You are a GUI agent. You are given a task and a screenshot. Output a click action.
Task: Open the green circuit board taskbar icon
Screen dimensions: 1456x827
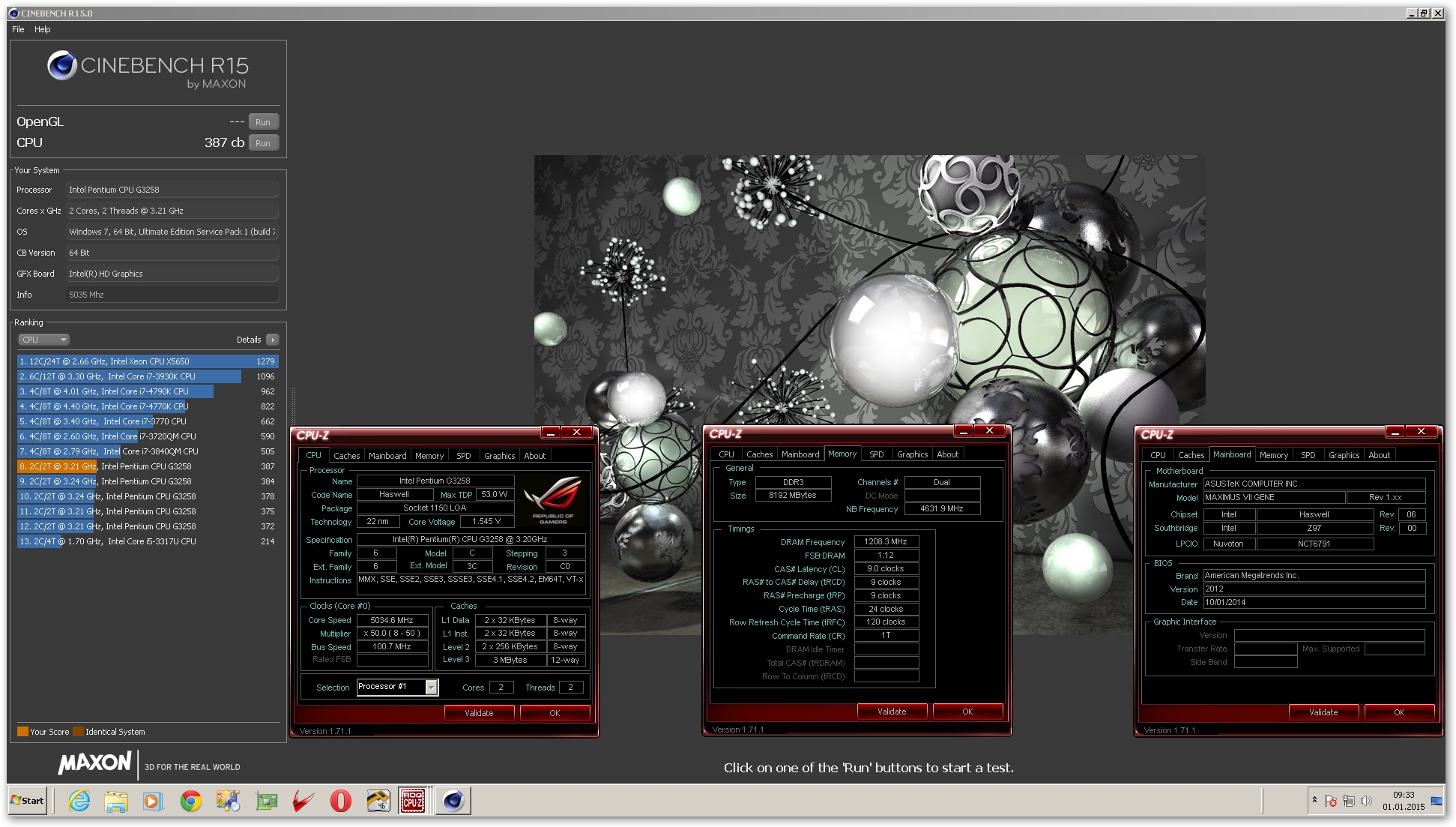click(266, 801)
